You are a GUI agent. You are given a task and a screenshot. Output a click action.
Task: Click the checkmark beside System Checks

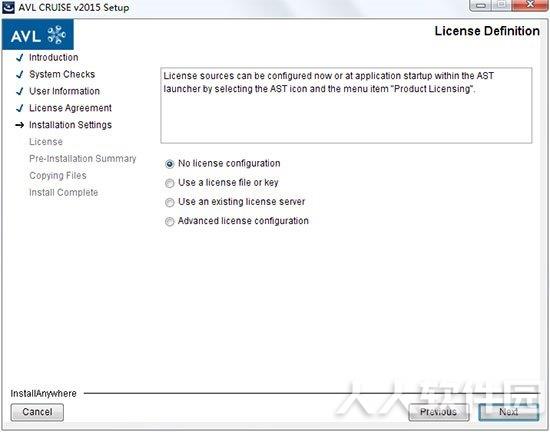pos(20,74)
